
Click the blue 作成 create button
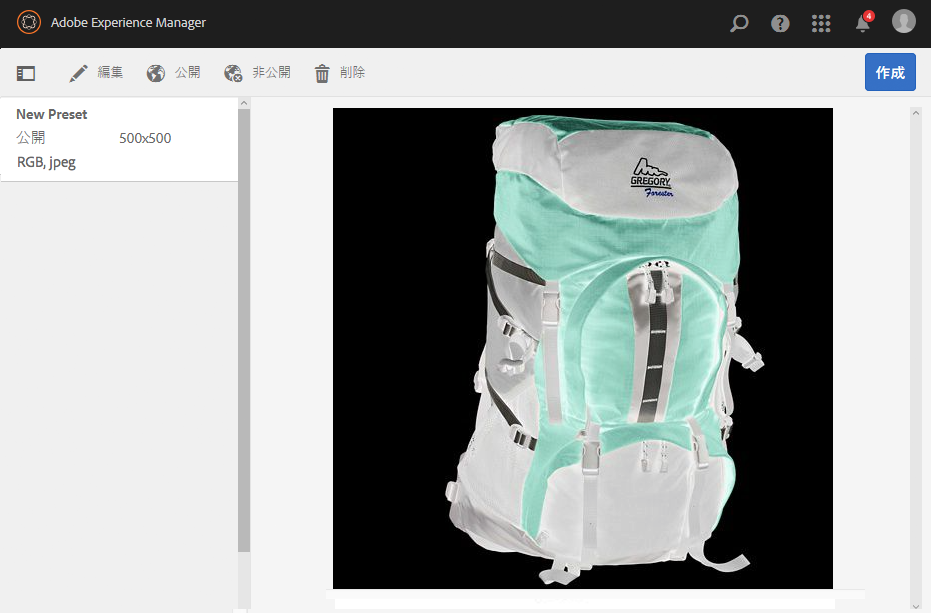[890, 72]
